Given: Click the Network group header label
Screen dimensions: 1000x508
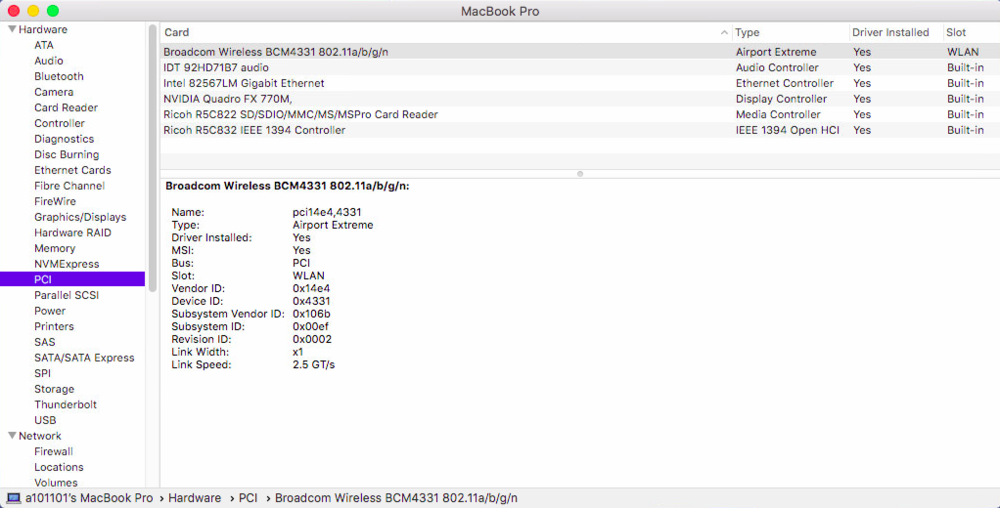Looking at the screenshot, I should tap(40, 435).
